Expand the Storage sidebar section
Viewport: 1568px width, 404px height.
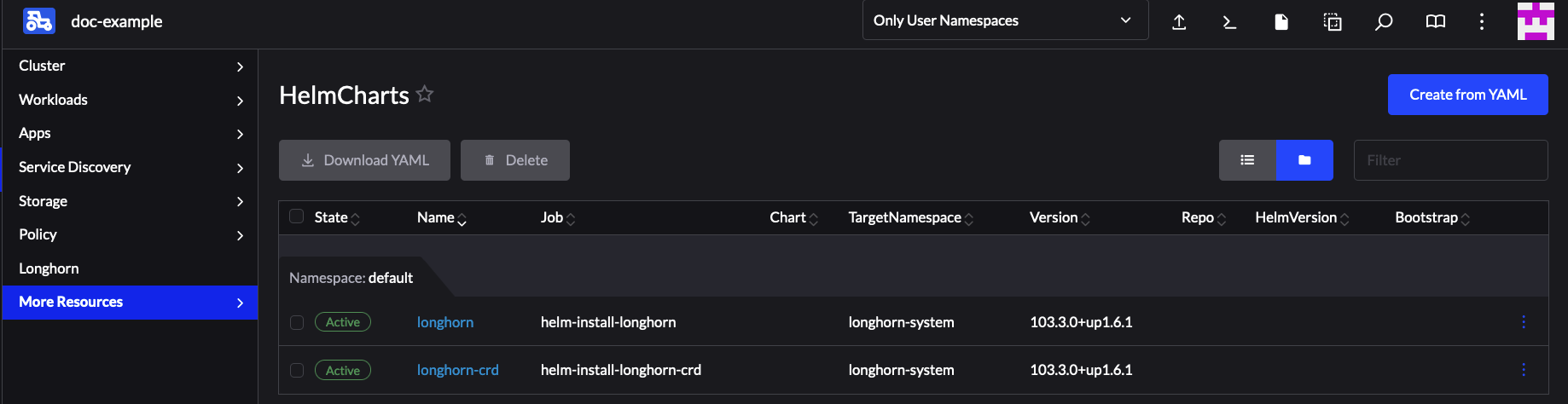point(130,201)
